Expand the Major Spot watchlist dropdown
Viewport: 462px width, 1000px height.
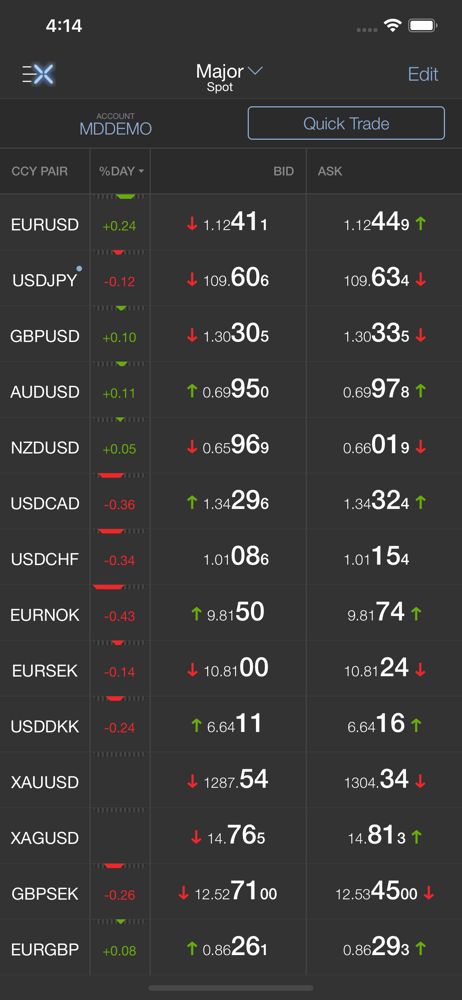click(228, 77)
